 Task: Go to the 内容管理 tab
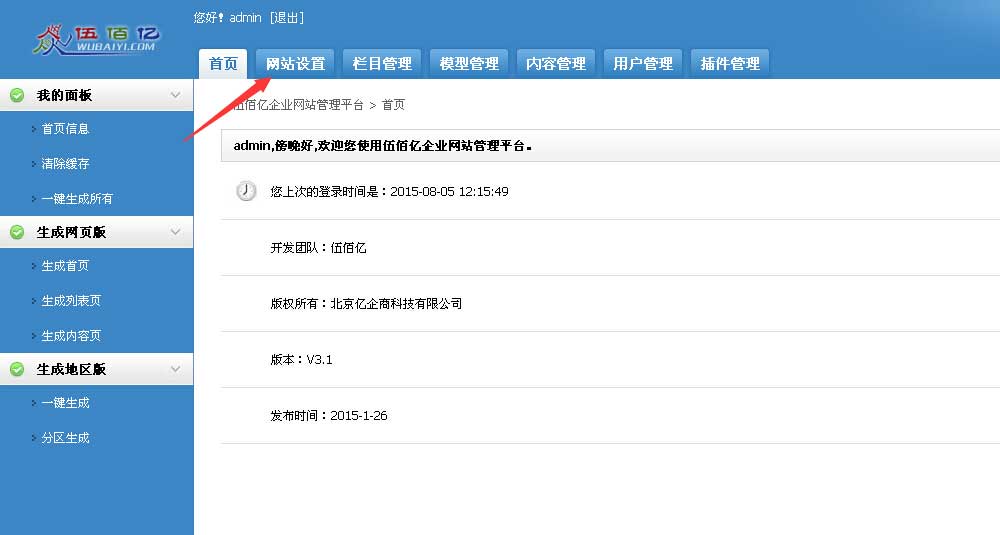tap(556, 63)
